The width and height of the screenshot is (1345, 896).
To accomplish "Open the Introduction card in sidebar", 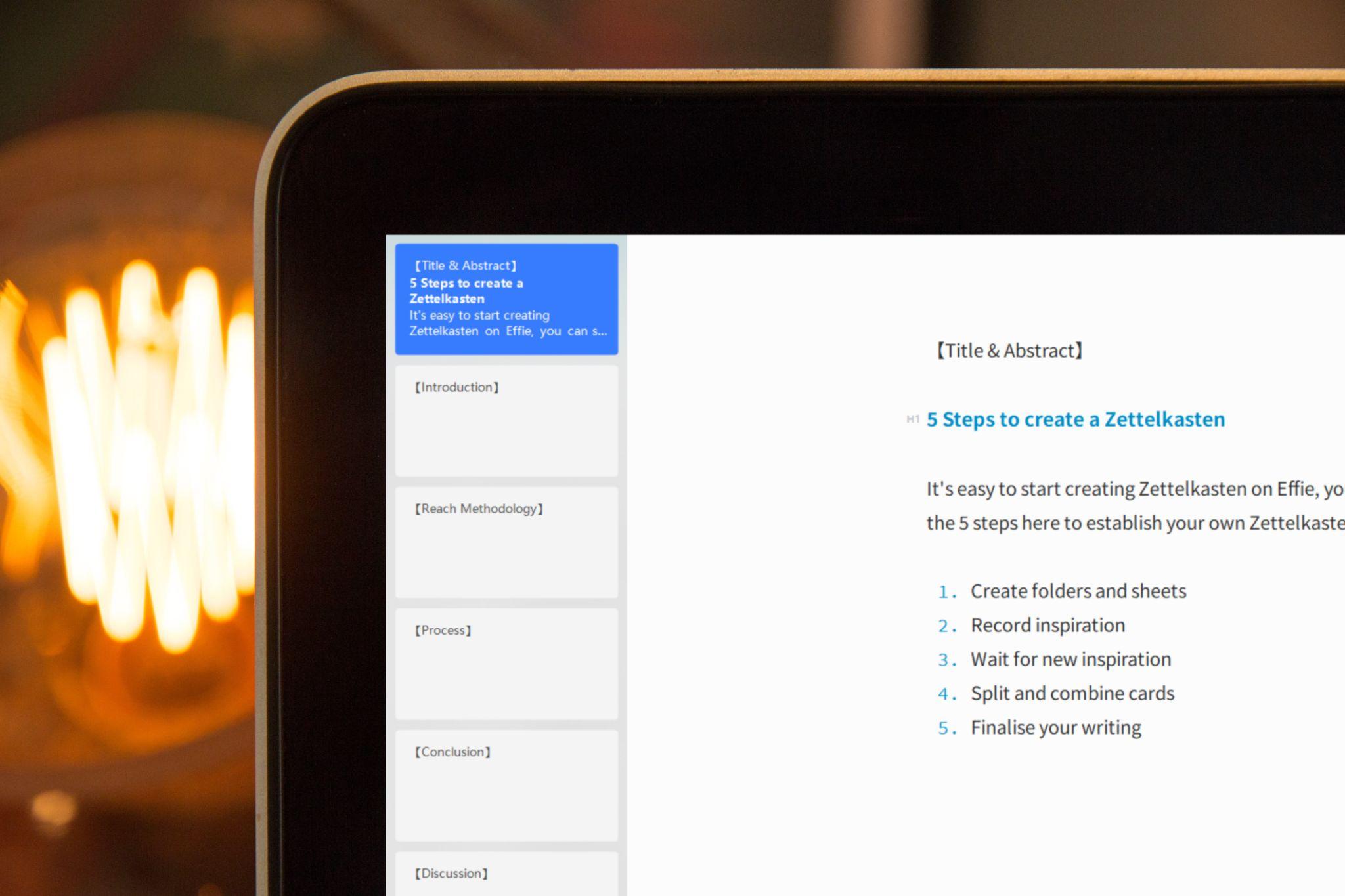I will (x=506, y=421).
